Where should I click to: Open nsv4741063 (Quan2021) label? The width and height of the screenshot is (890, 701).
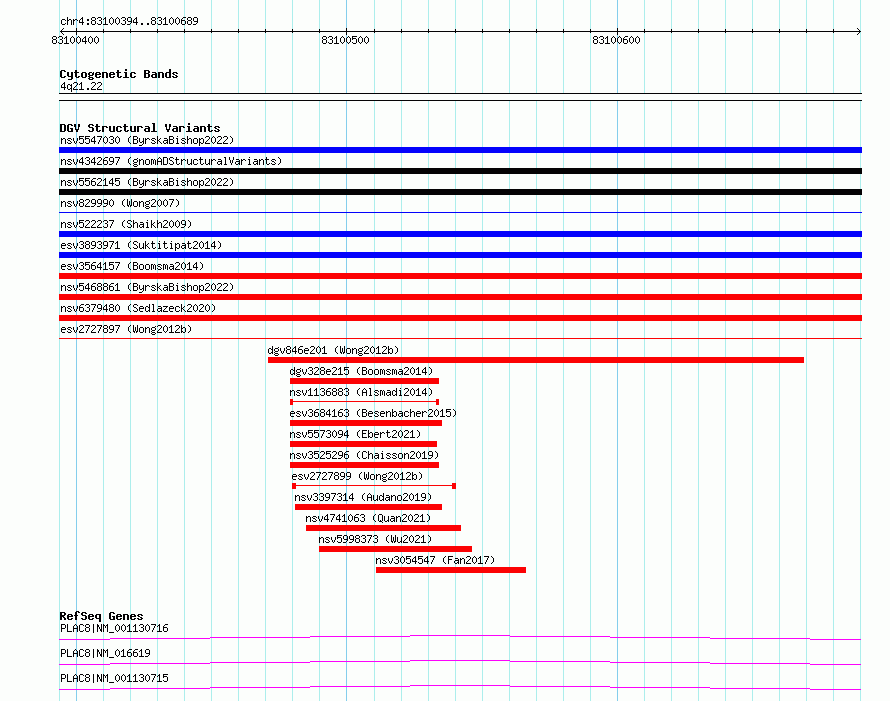pyautogui.click(x=368, y=518)
